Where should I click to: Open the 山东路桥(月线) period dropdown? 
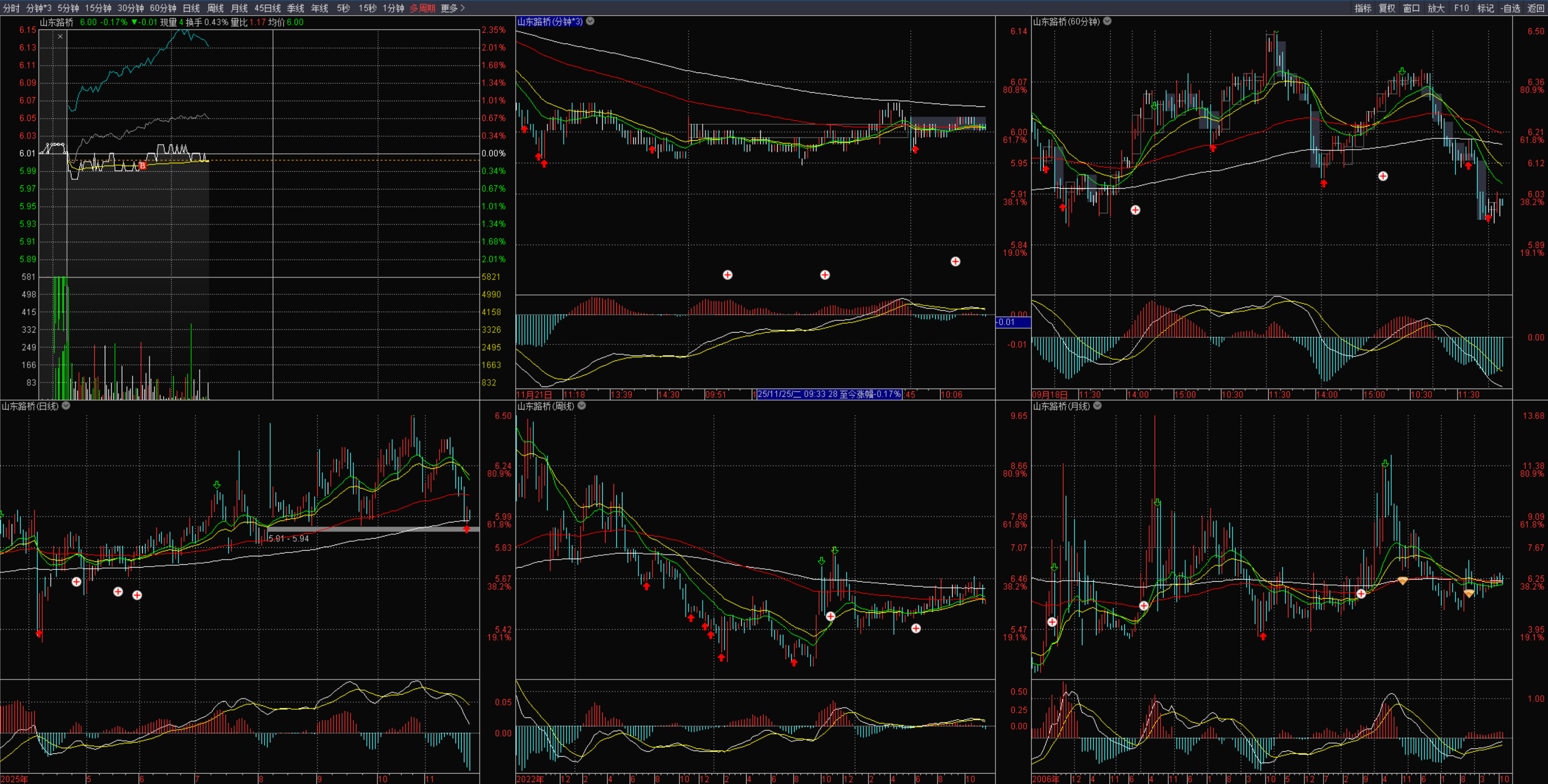(x=1097, y=406)
